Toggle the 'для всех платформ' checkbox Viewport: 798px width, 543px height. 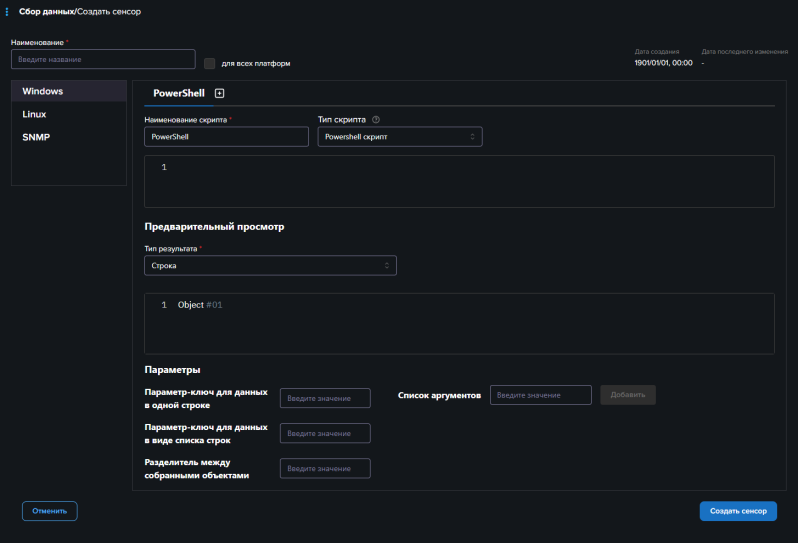click(209, 64)
